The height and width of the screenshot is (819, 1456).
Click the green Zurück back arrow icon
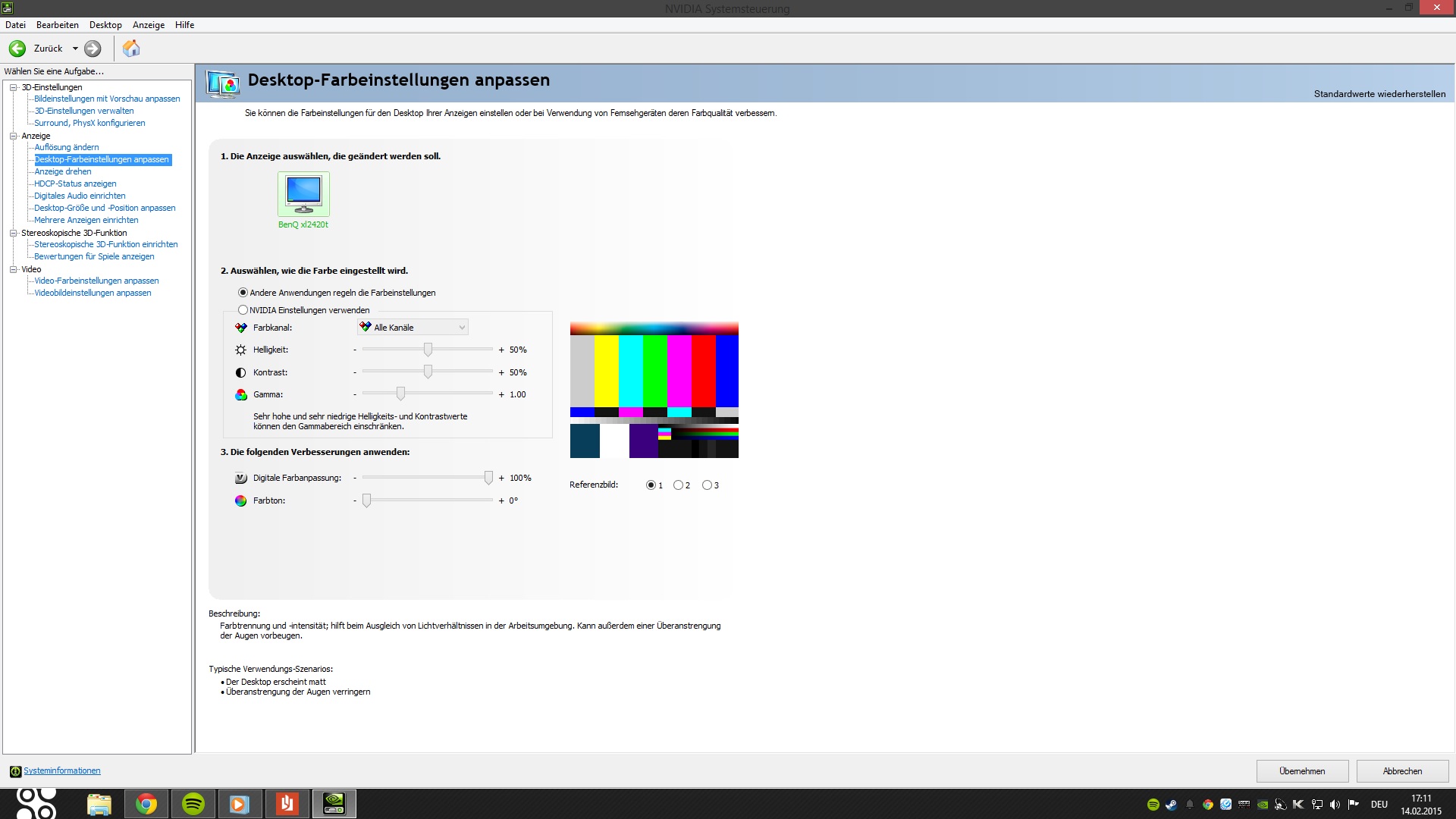click(17, 49)
